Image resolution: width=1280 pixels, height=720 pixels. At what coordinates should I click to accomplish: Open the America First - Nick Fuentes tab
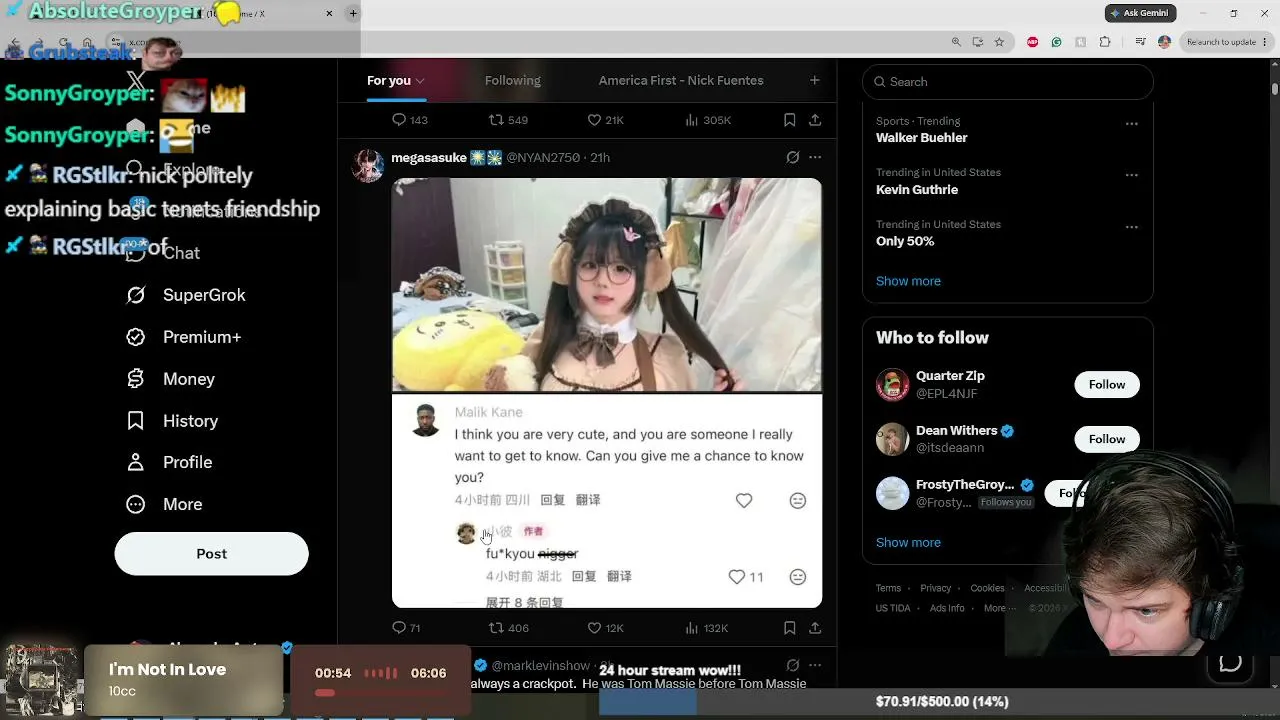pyautogui.click(x=681, y=80)
